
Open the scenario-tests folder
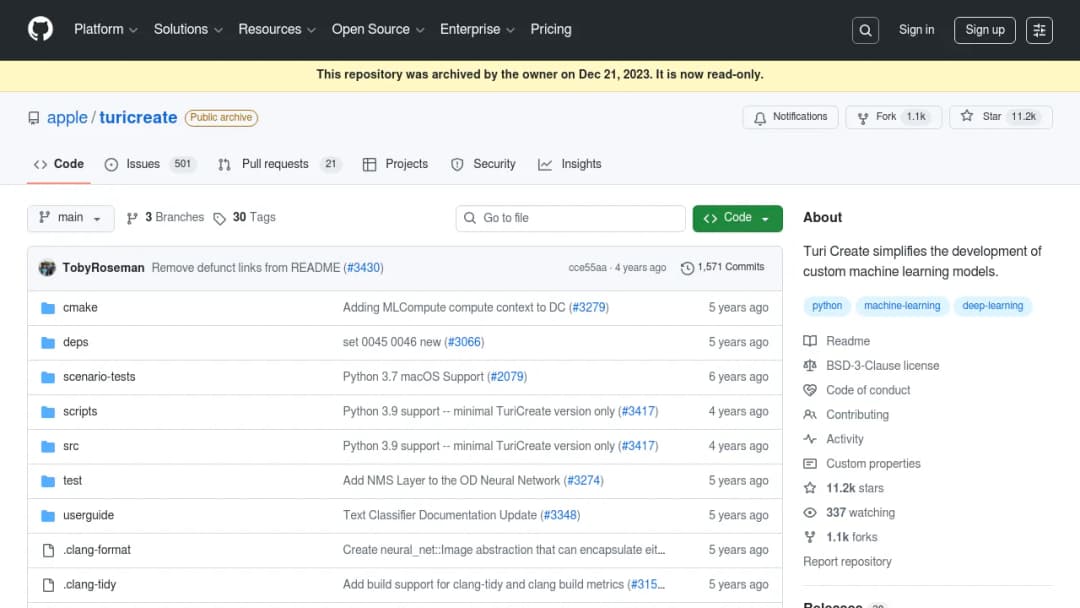coord(99,377)
